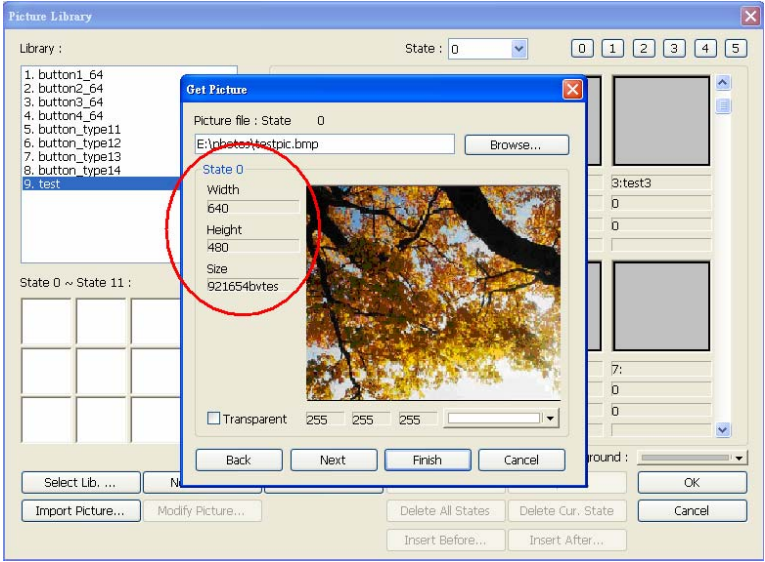
Task: Select state button 5
Action: click(x=736, y=48)
